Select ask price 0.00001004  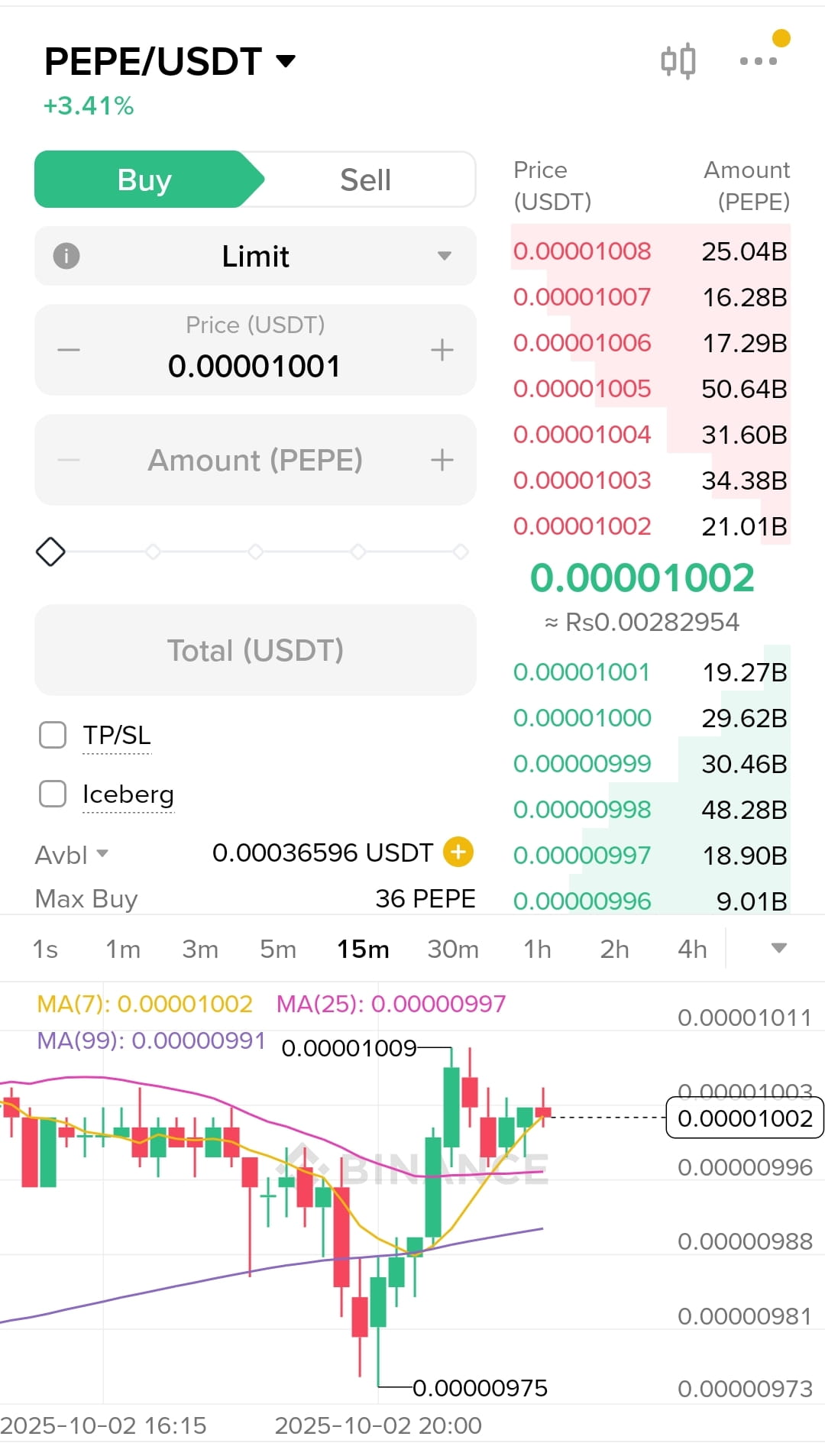click(x=582, y=435)
